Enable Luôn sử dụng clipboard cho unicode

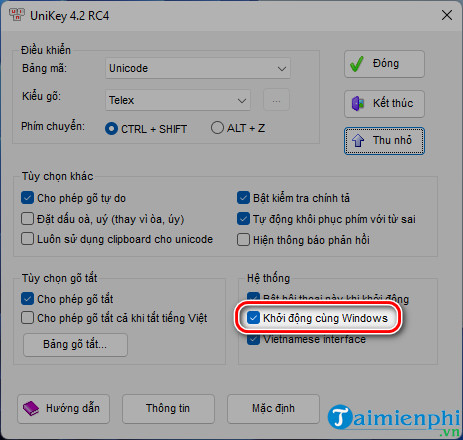click(27, 239)
